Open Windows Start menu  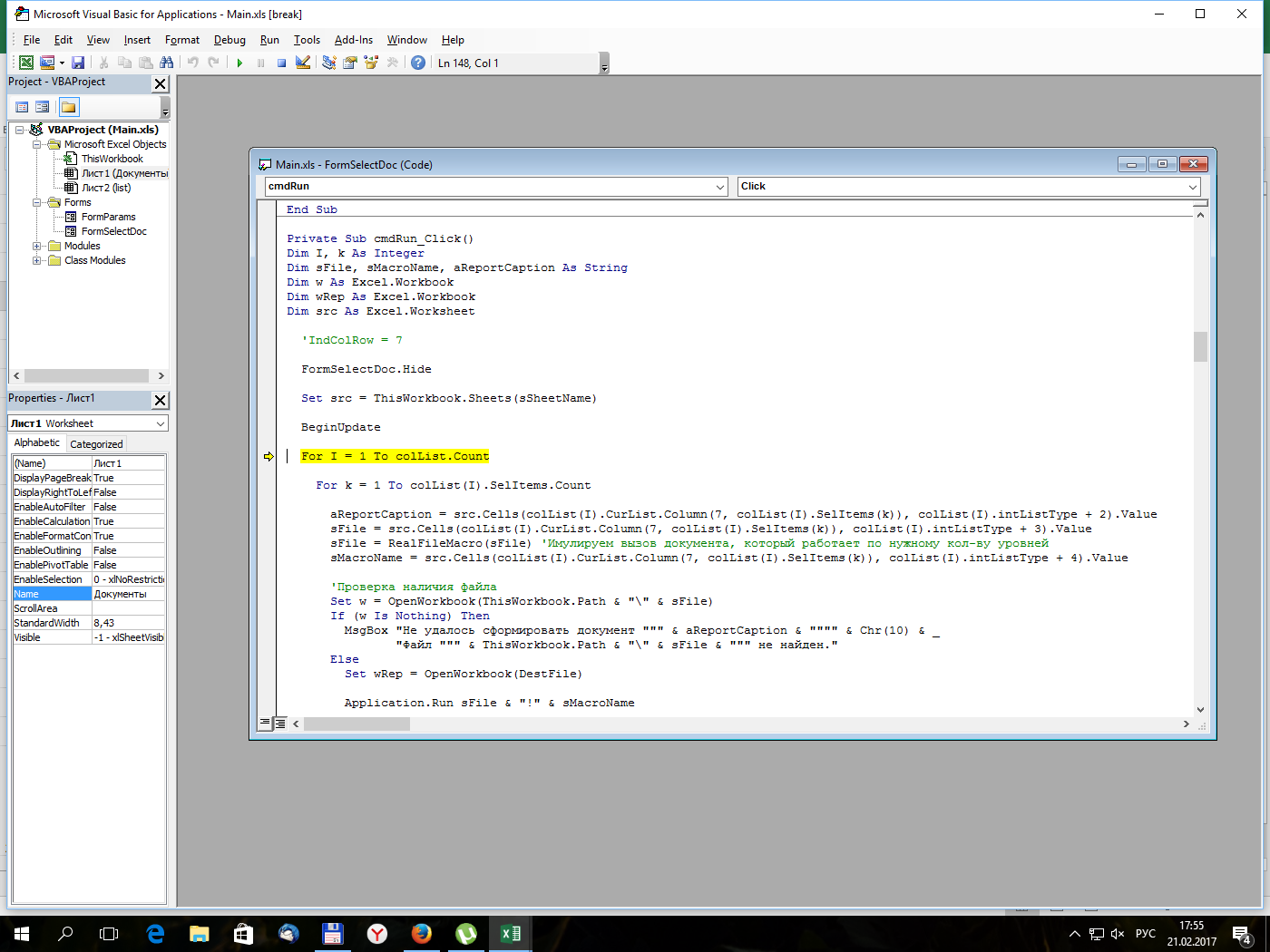pos(22,933)
